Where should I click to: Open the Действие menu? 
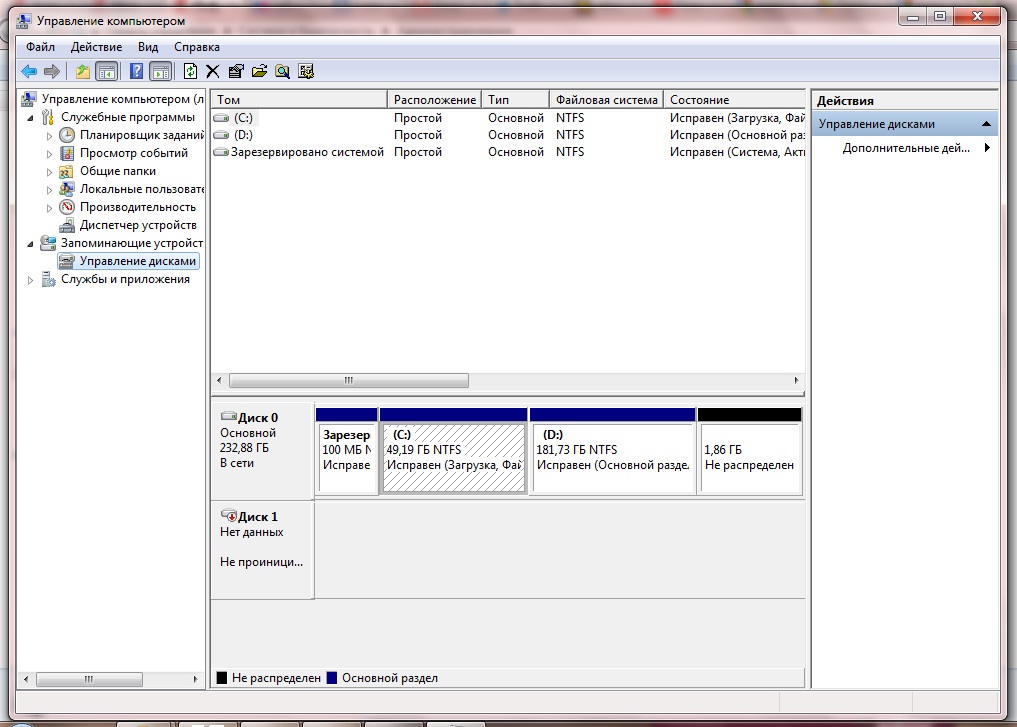tap(97, 47)
